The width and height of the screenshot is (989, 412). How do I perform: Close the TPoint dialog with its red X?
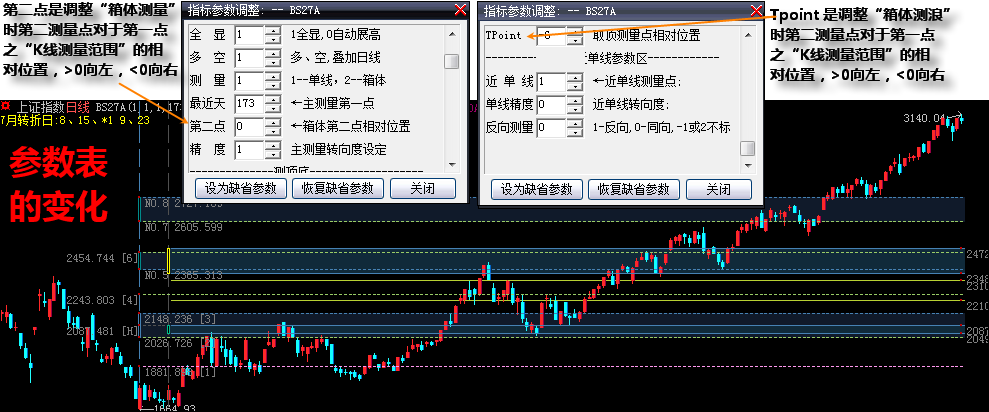[757, 10]
